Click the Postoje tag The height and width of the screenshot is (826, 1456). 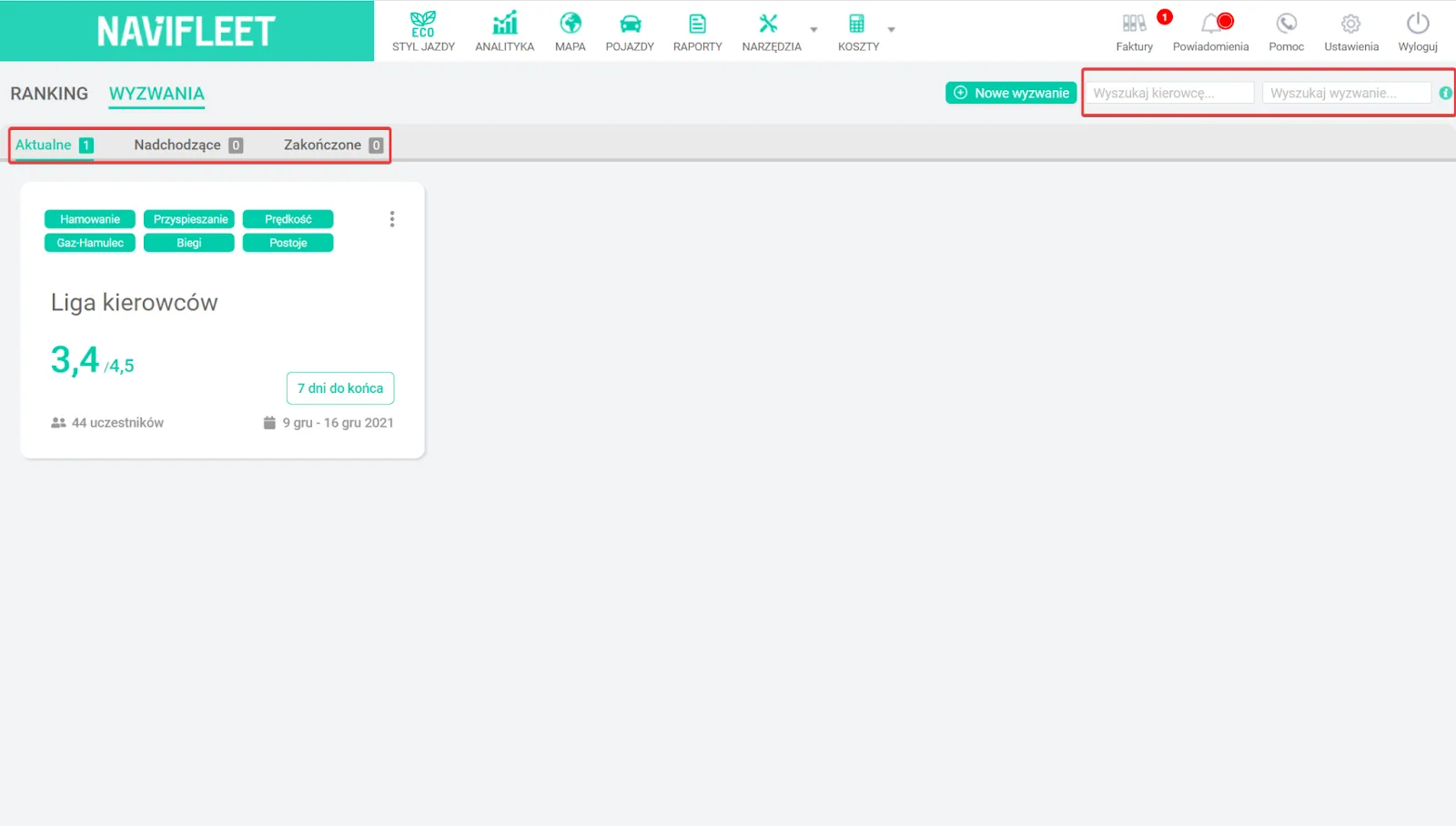288,243
